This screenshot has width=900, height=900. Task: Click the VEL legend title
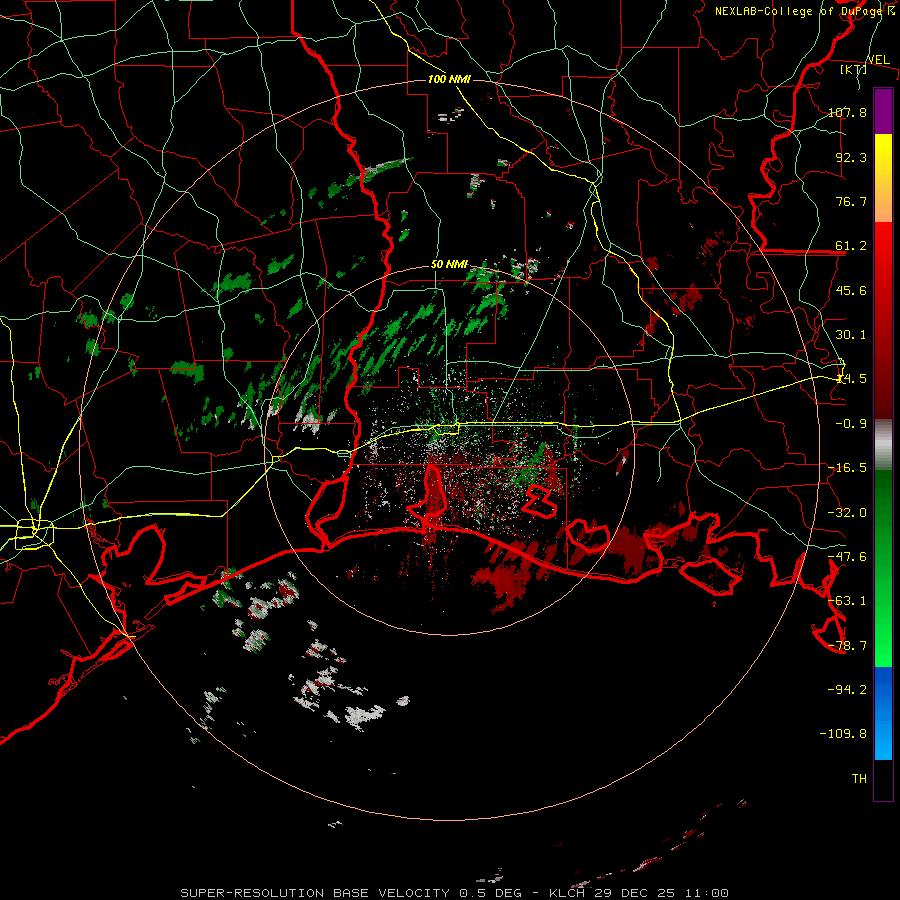tap(879, 60)
